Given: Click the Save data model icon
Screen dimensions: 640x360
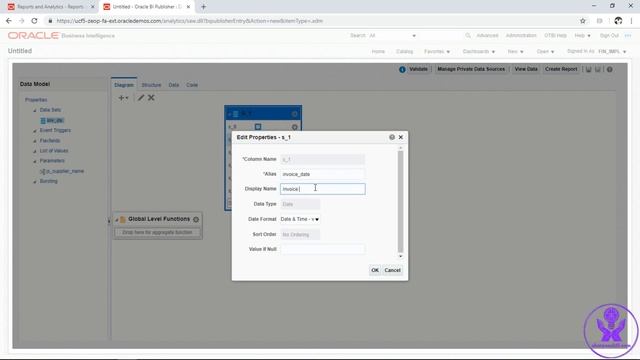Looking at the screenshot, I should (x=589, y=69).
